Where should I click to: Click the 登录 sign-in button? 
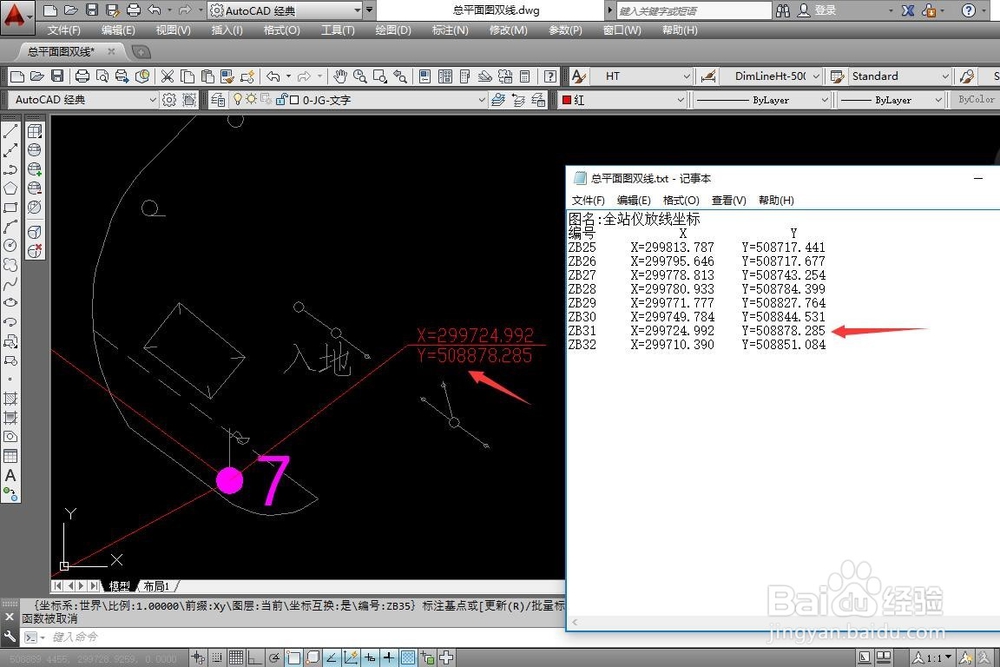(x=818, y=10)
